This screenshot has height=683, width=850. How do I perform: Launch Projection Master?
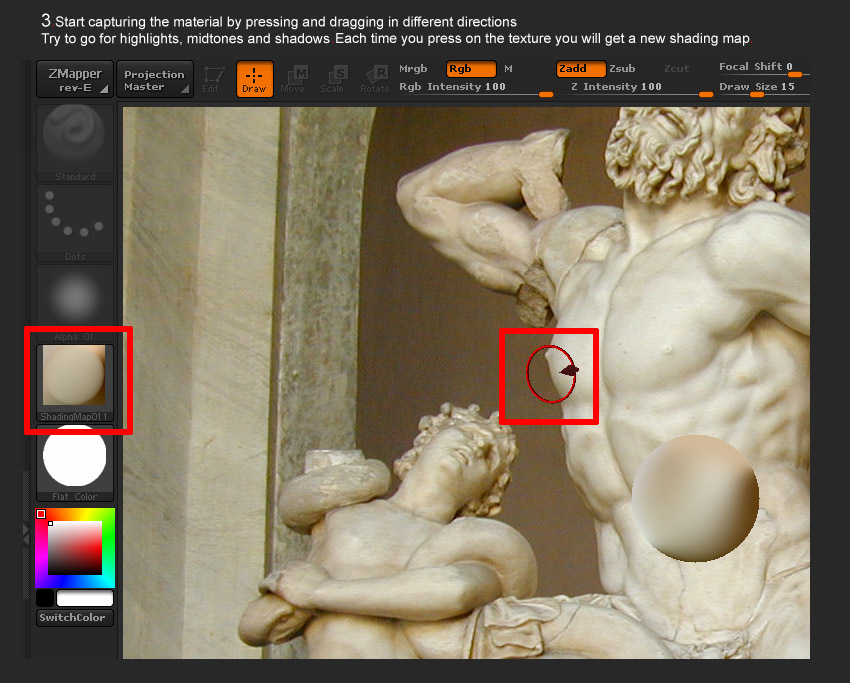155,80
